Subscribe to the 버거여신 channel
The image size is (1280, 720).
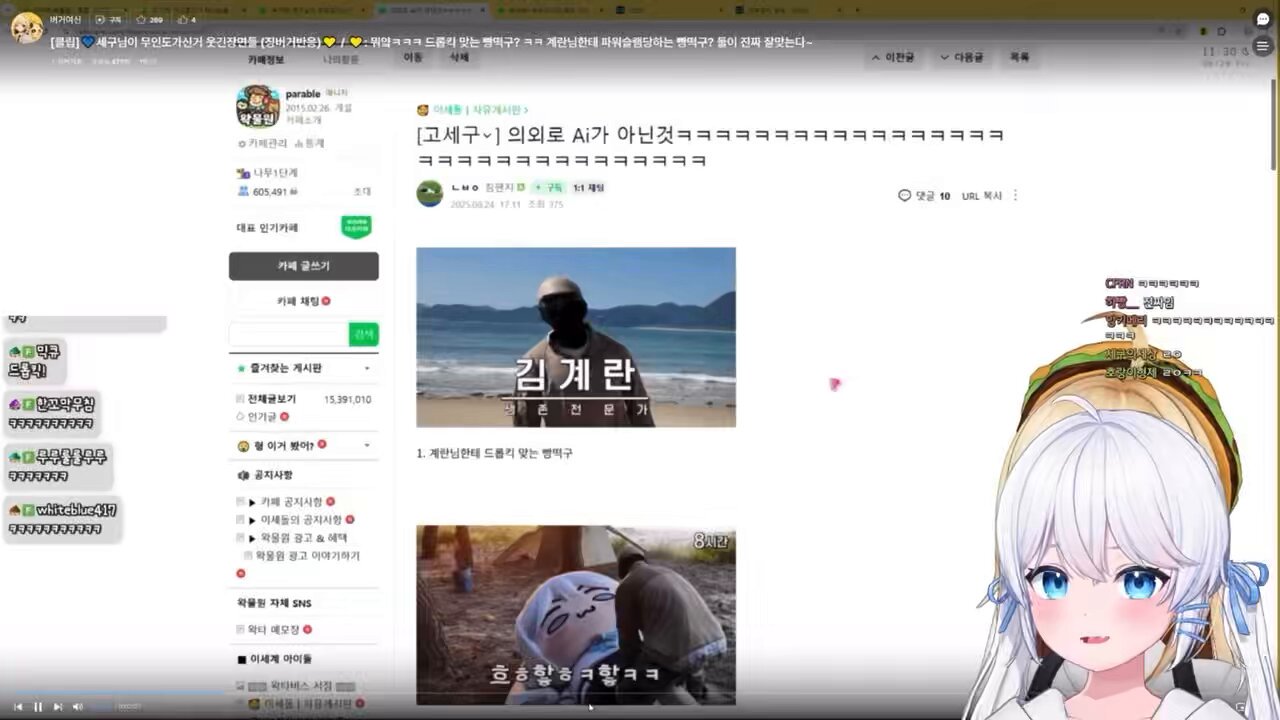pyautogui.click(x=107, y=19)
